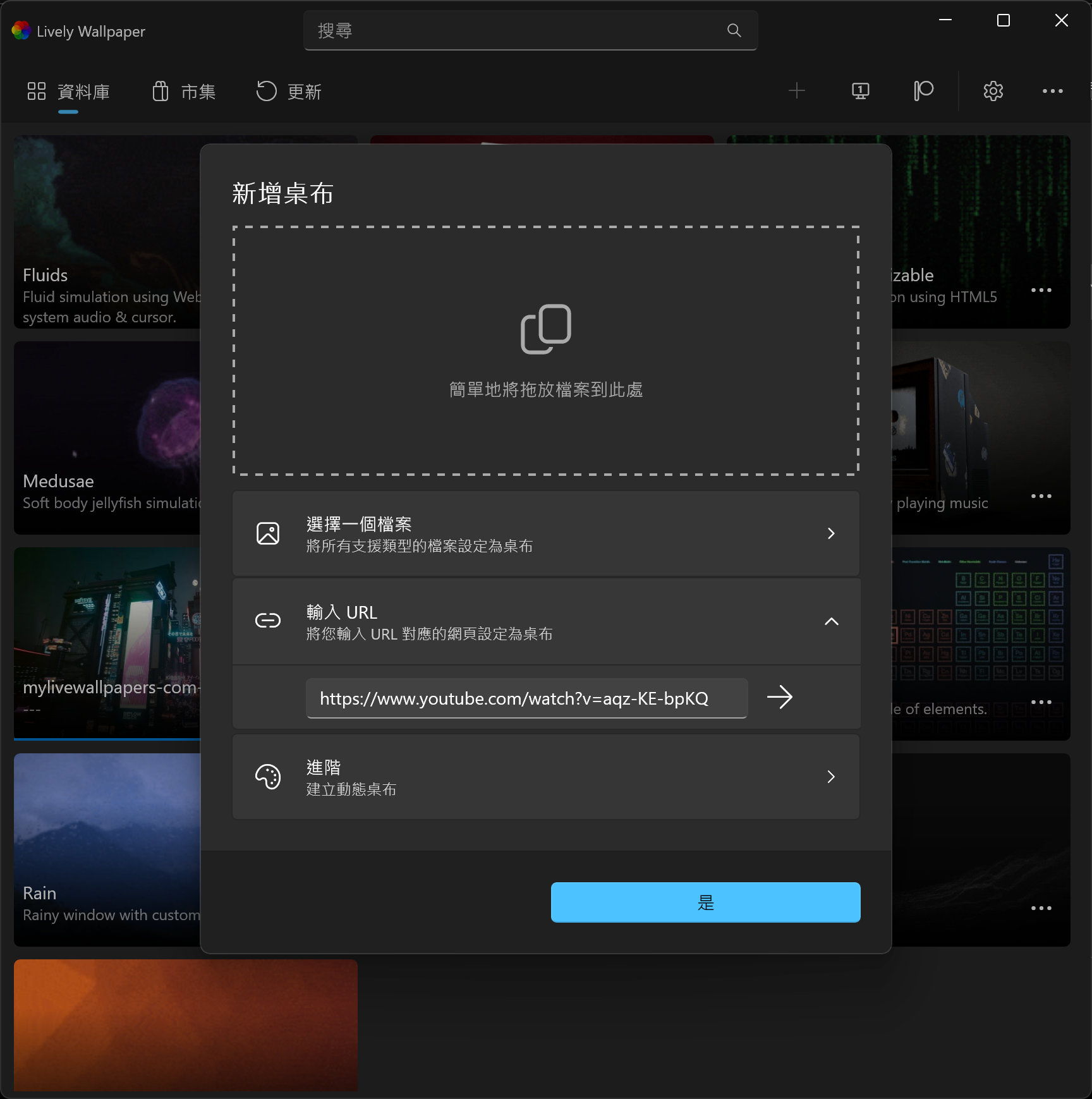The image size is (1092, 1099).
Task: Click the 將所有支援類型的檔案設定為桌布 description
Action: (x=420, y=546)
